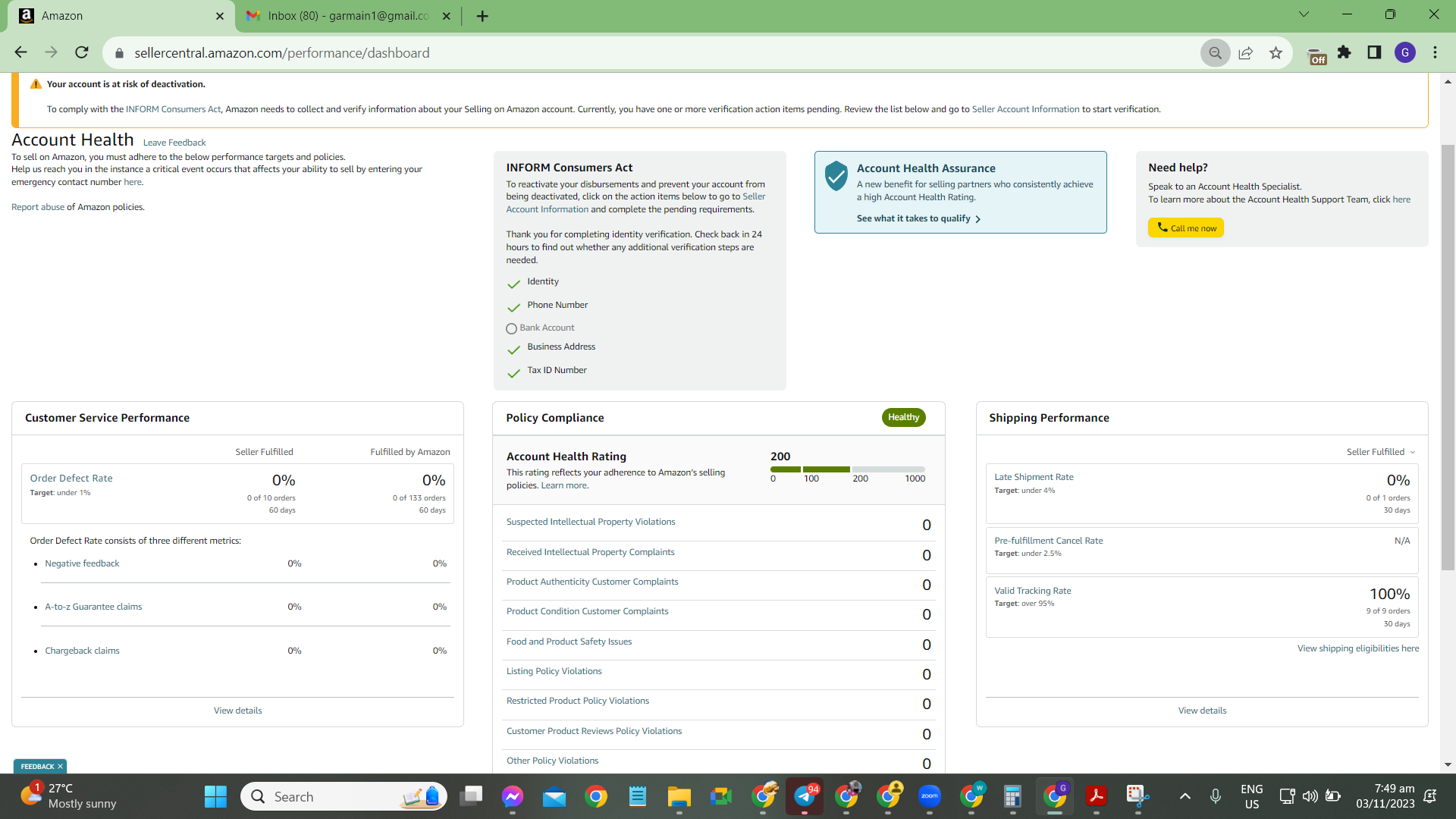Open a new browser tab
This screenshot has width=1456, height=819.
pos(482,16)
